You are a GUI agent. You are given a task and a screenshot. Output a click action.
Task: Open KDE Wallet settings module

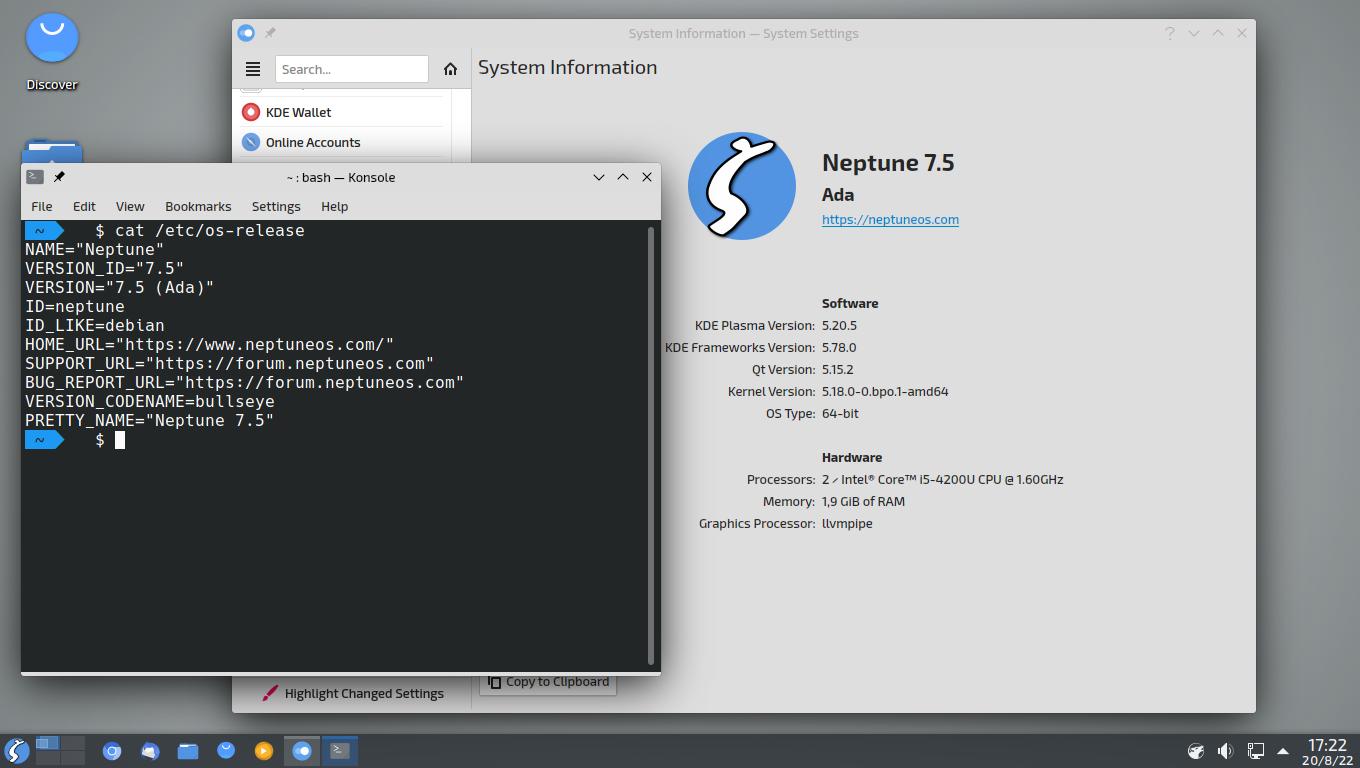click(x=341, y=112)
